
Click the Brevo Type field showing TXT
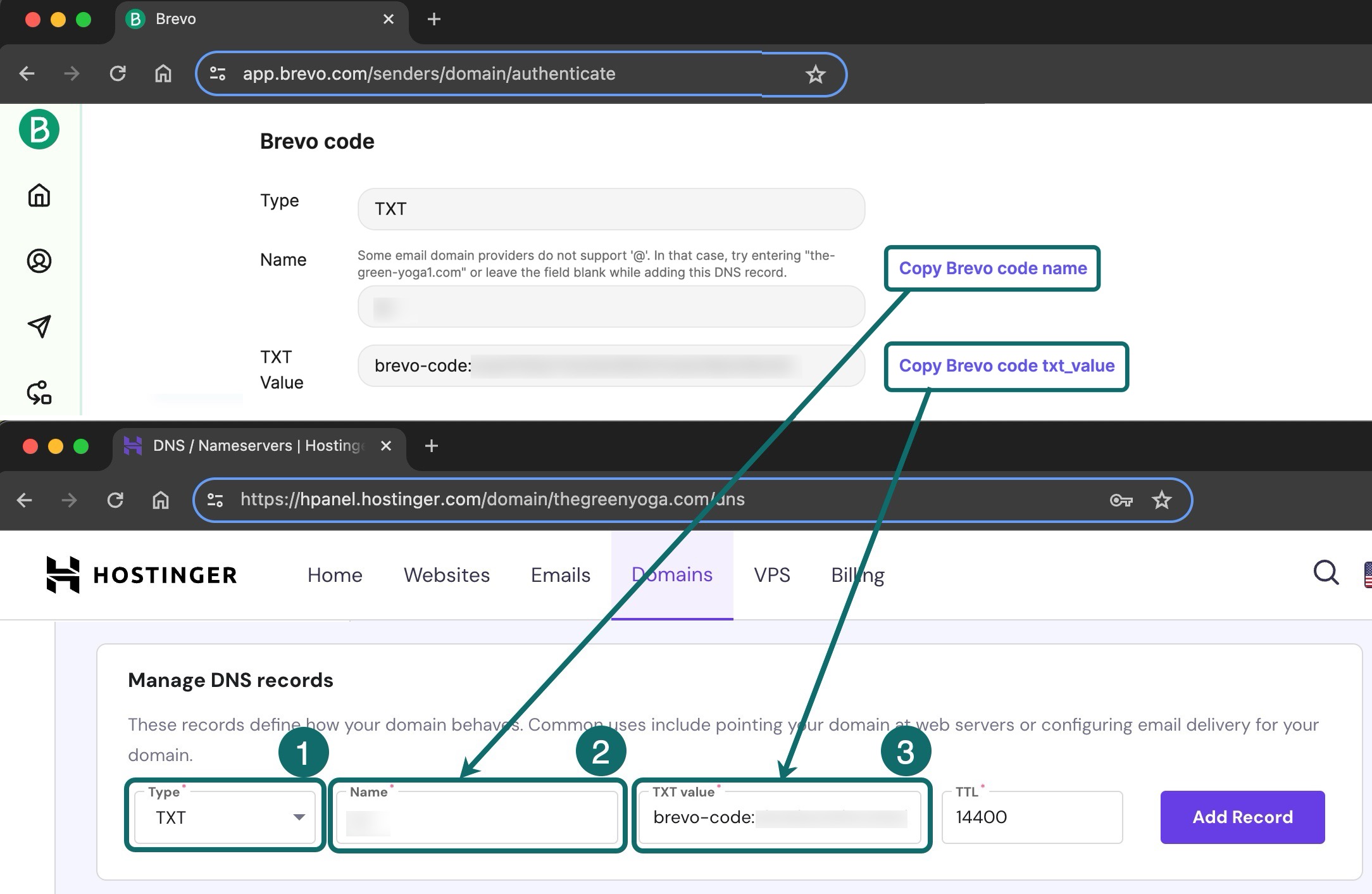point(611,209)
